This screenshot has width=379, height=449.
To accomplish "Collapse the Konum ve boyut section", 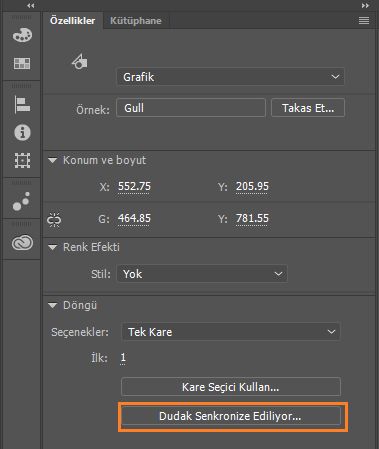I will [x=52, y=160].
